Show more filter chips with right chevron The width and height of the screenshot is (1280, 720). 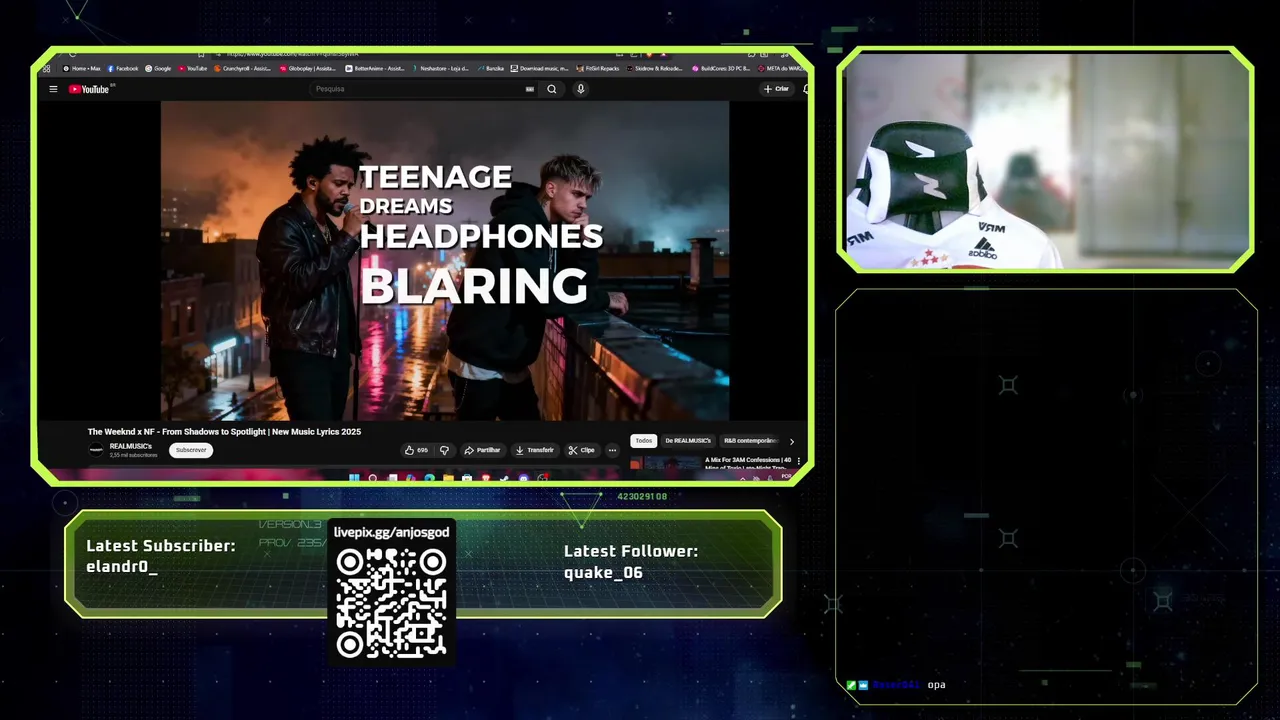[792, 441]
